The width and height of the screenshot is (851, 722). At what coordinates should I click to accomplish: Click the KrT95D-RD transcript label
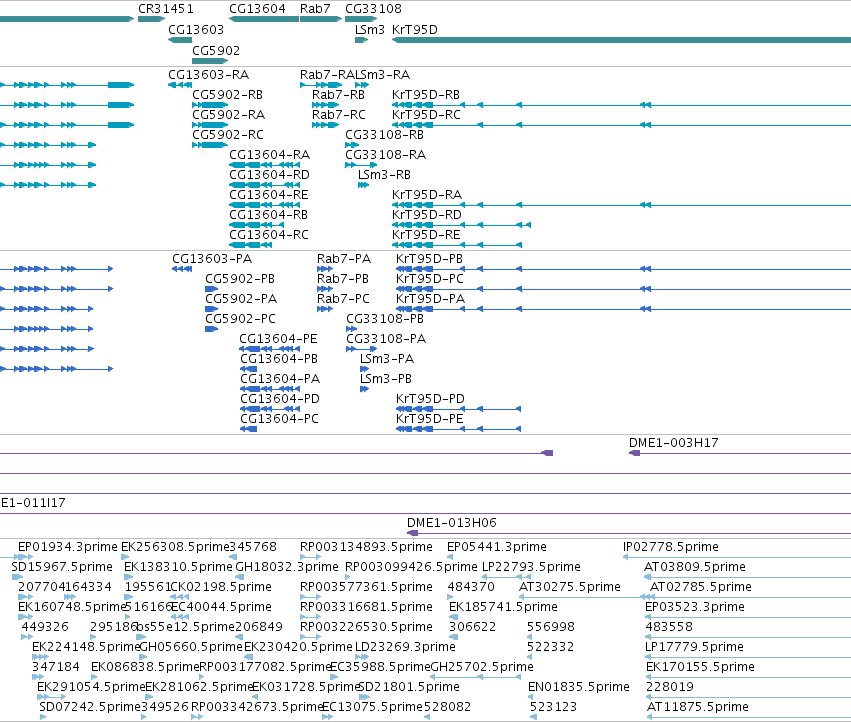click(427, 214)
